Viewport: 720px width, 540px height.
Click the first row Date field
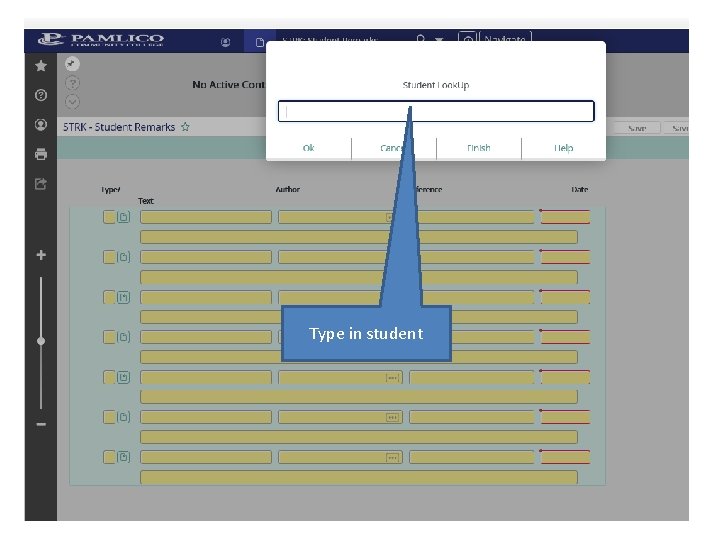(x=565, y=217)
